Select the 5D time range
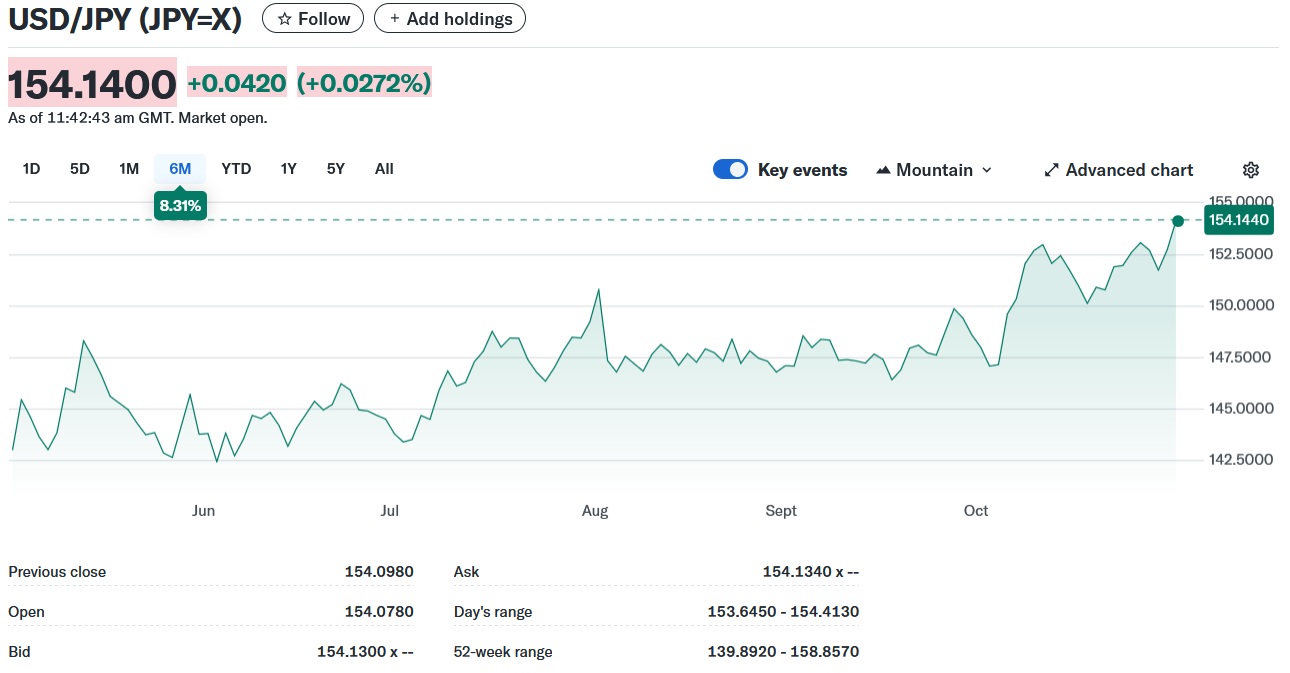 [x=80, y=169]
